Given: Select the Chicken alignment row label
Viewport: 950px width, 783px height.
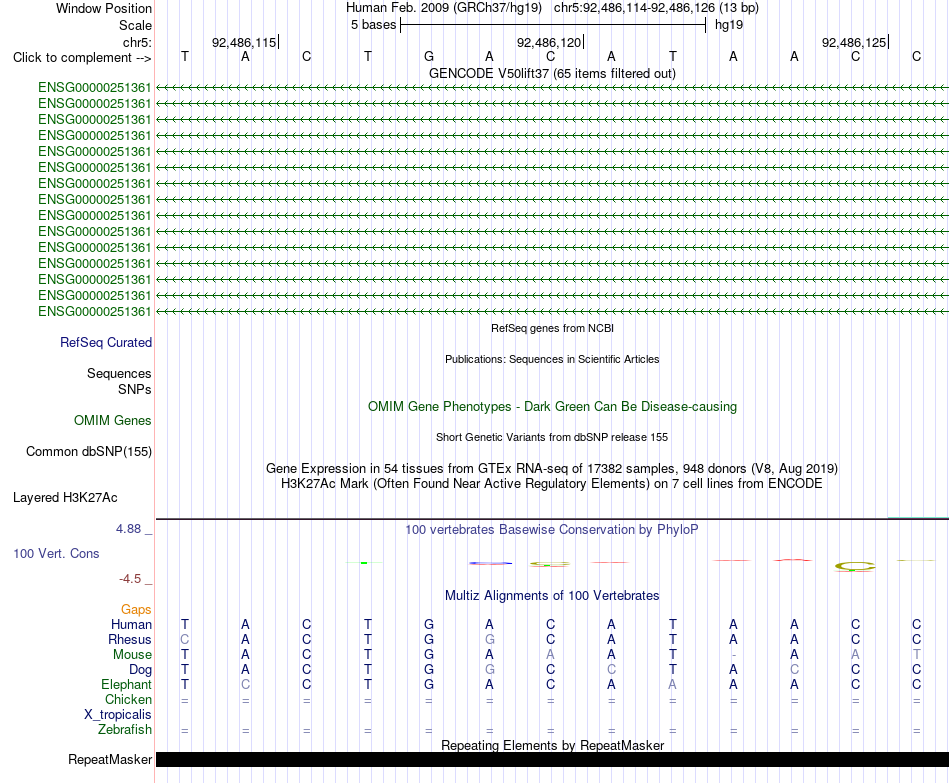Looking at the screenshot, I should point(128,699).
